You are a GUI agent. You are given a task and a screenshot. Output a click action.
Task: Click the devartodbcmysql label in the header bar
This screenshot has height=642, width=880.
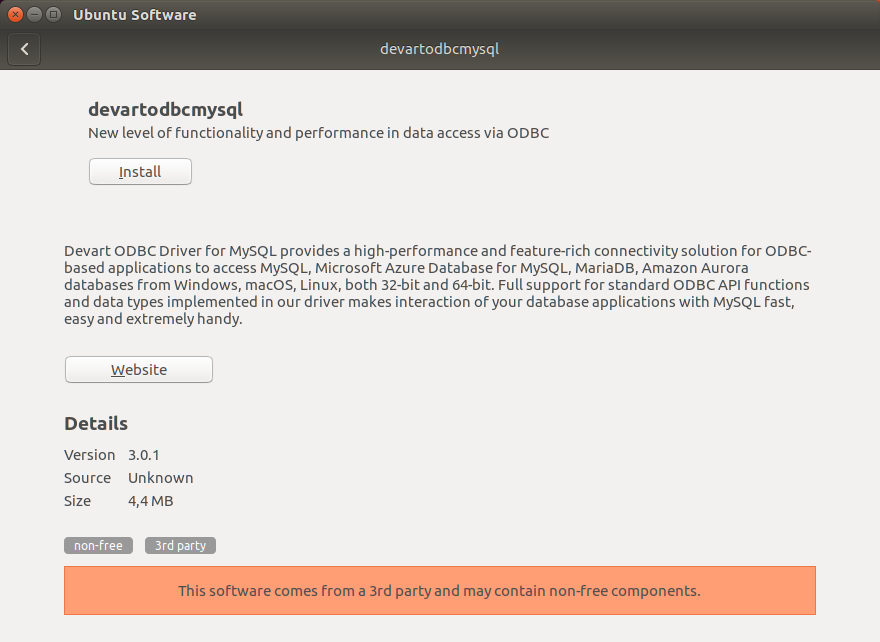coord(440,48)
